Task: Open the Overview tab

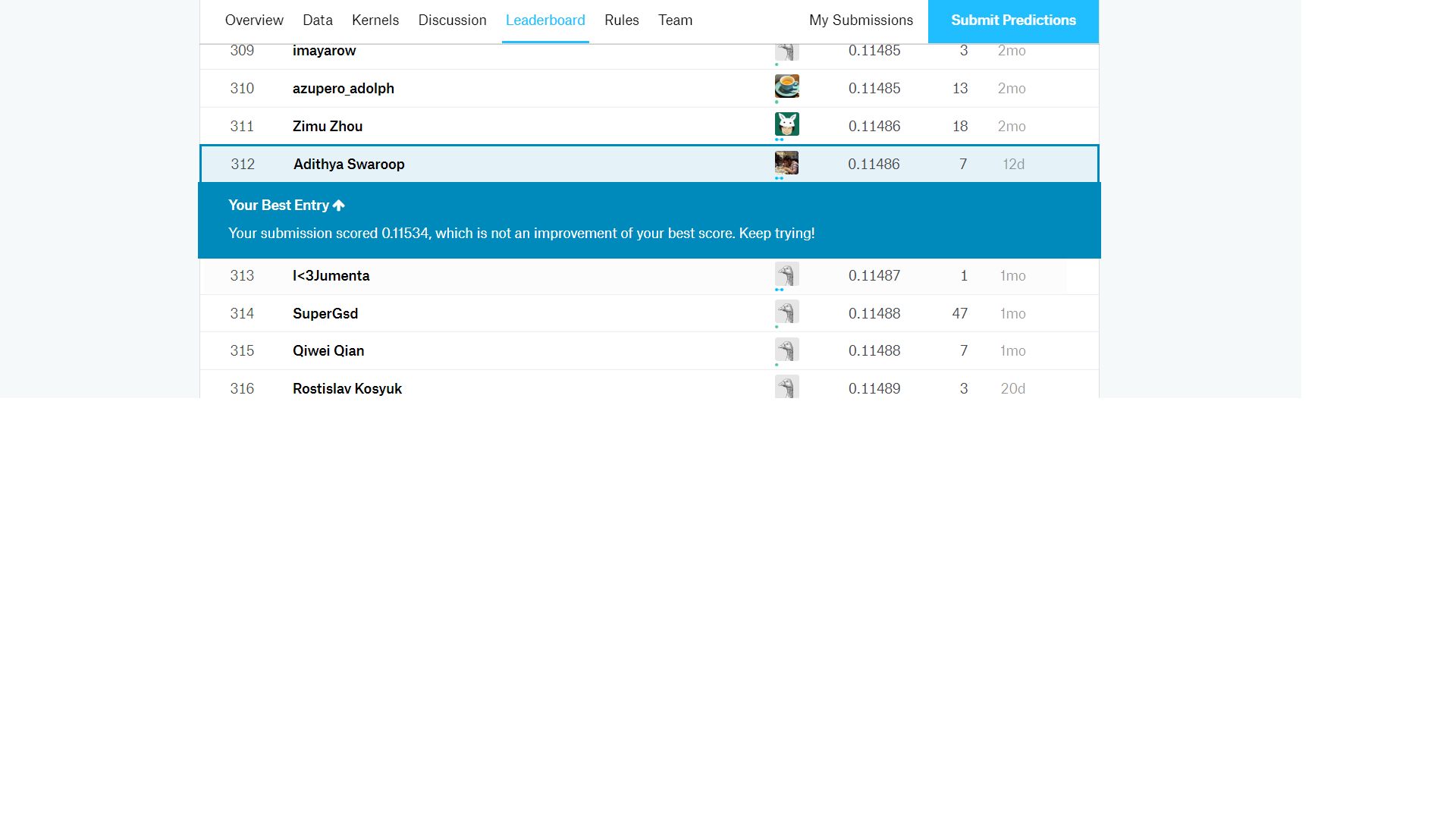Action: [254, 20]
